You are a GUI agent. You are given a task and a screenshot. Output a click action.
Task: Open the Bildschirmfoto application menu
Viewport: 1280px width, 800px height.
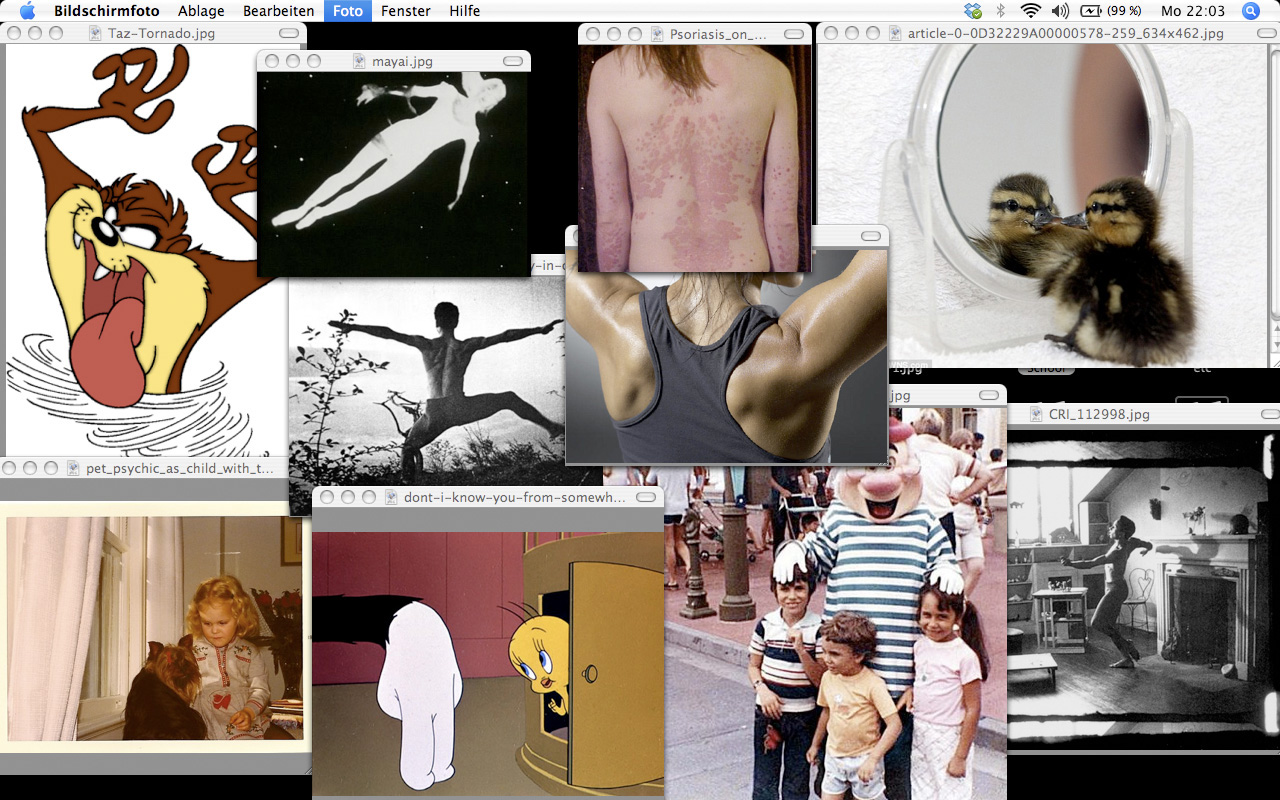tap(108, 11)
